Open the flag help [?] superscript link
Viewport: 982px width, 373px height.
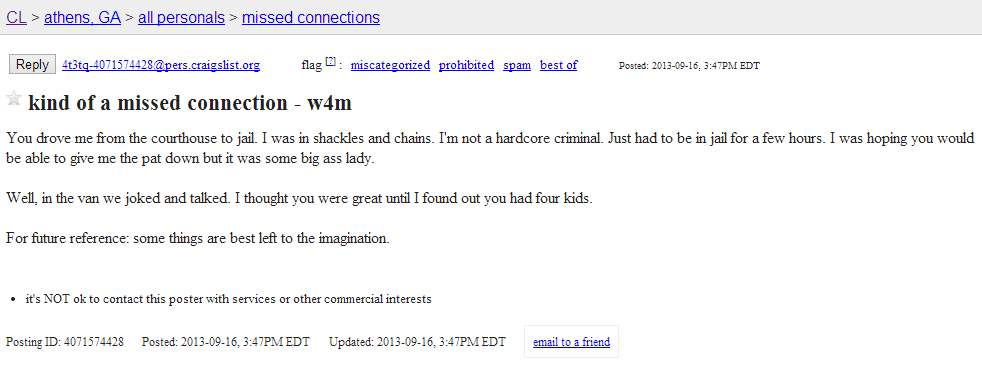pyautogui.click(x=331, y=61)
